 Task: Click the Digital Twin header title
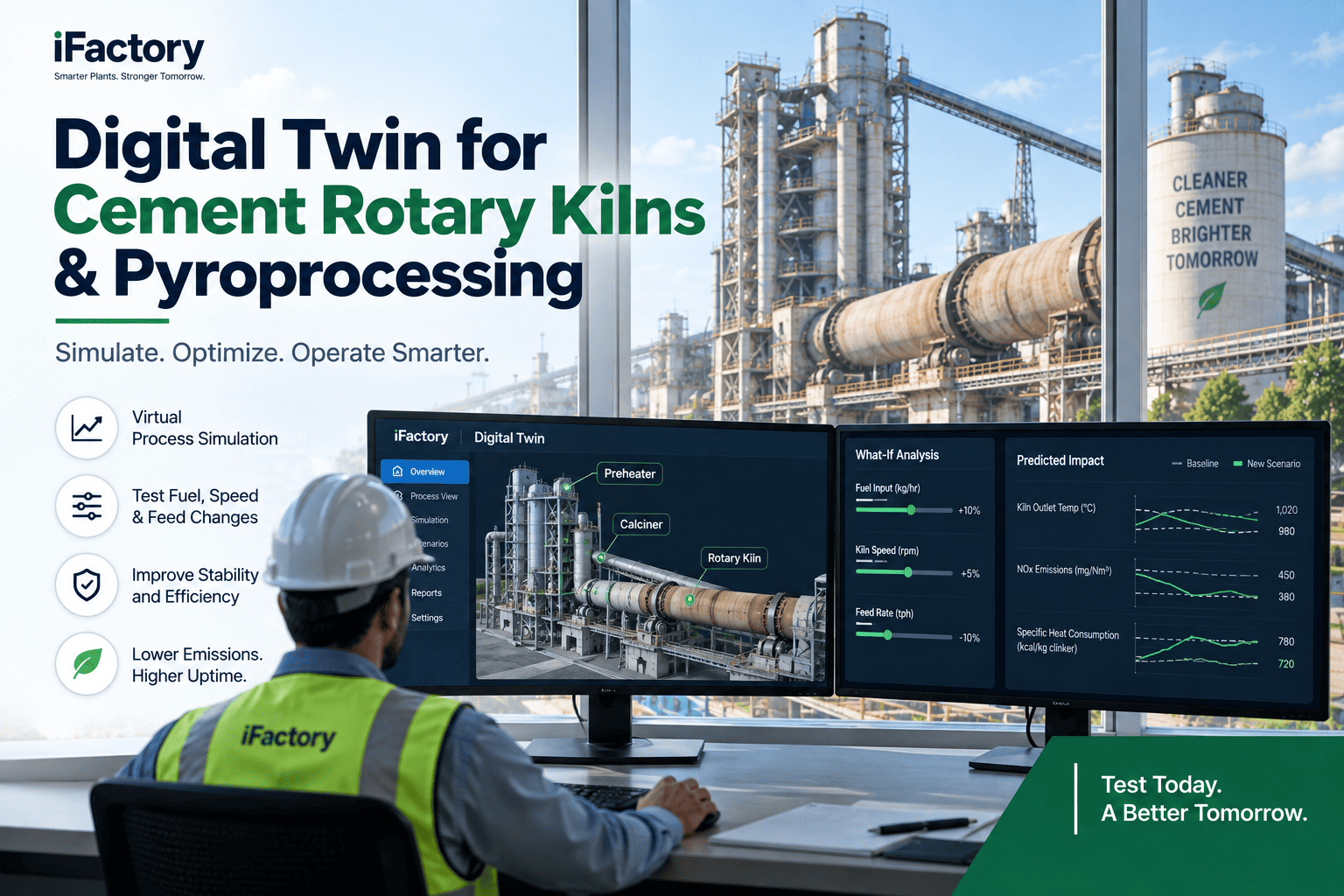(509, 437)
